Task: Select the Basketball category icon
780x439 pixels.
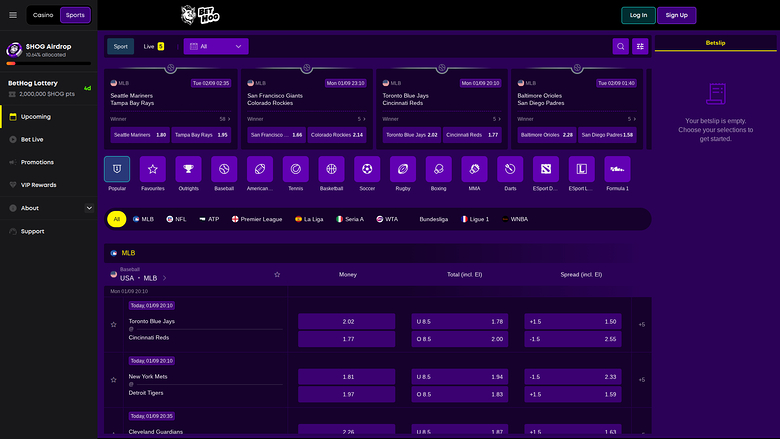Action: (331, 169)
